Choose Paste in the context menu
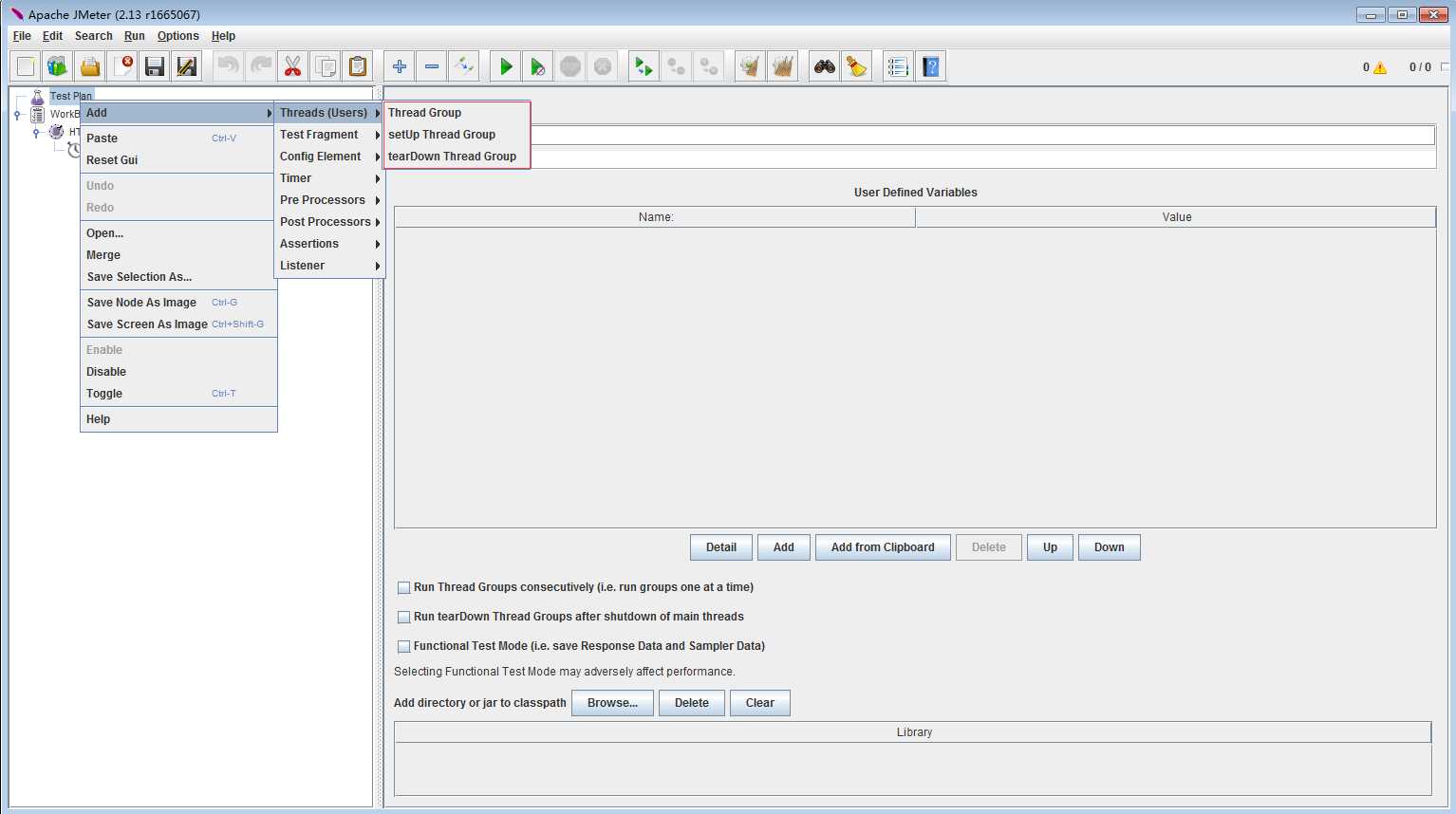This screenshot has width=1456, height=814. [178, 139]
